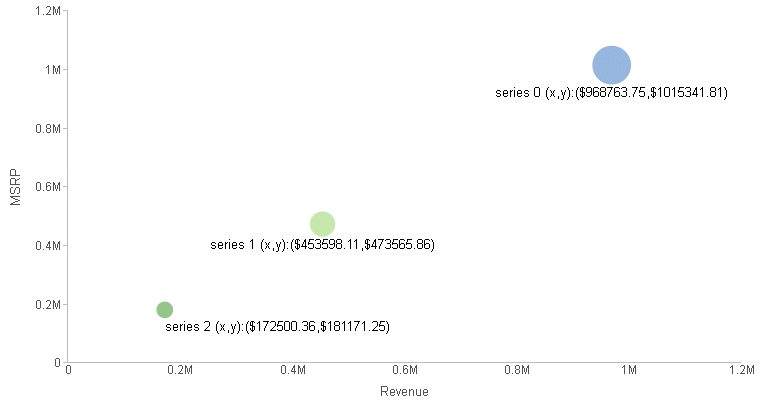Viewport: 763px width, 403px height.
Task: Click the 0.8M label on y-axis
Action: tap(48, 129)
